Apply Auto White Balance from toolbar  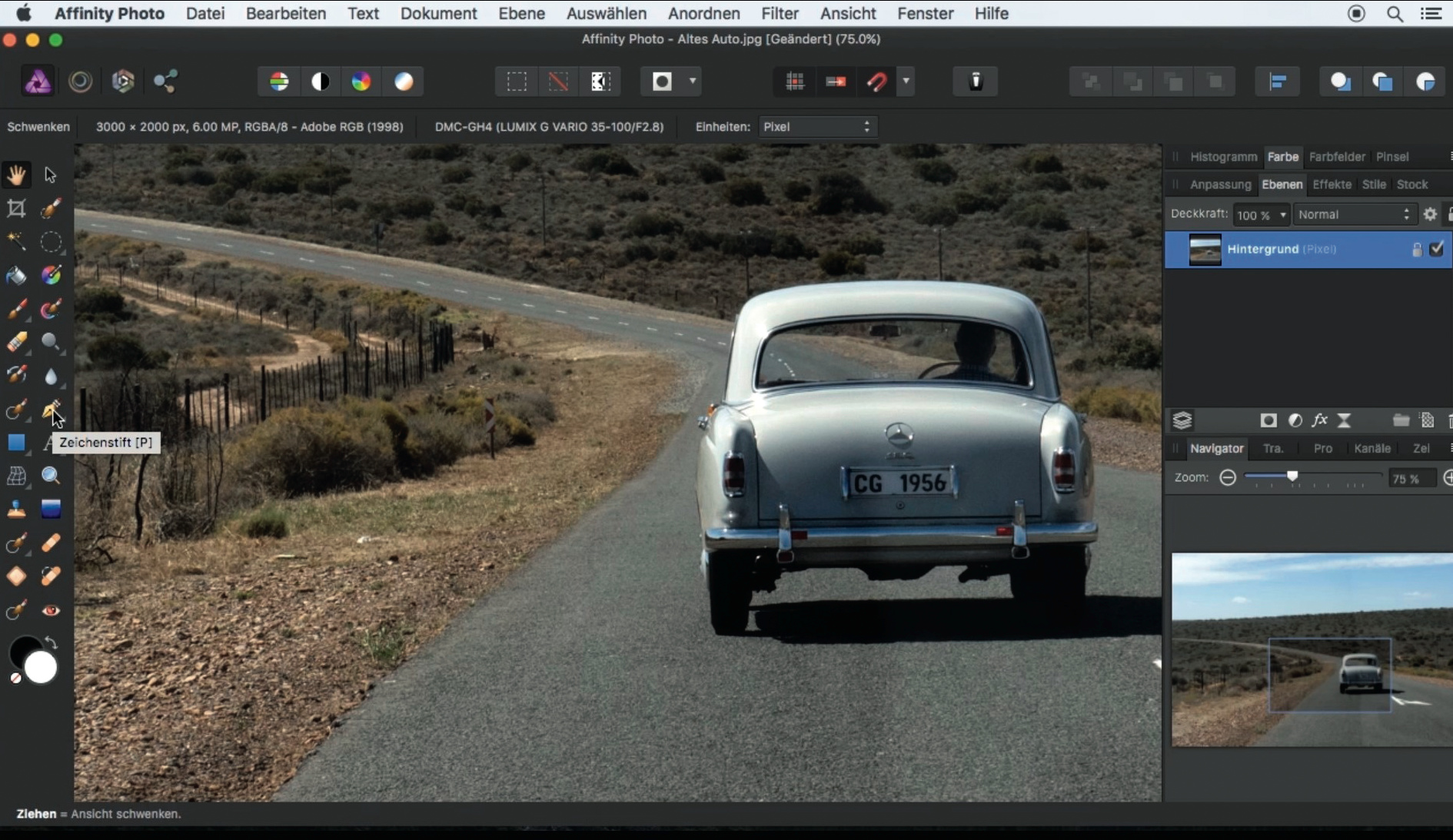[404, 81]
